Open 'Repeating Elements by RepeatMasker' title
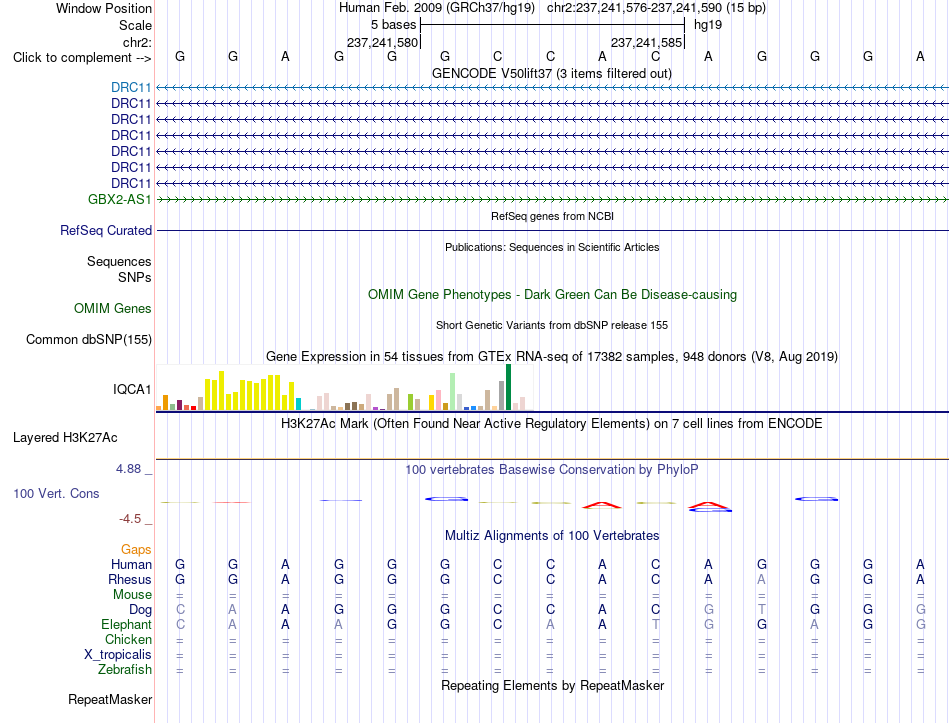 pos(552,685)
